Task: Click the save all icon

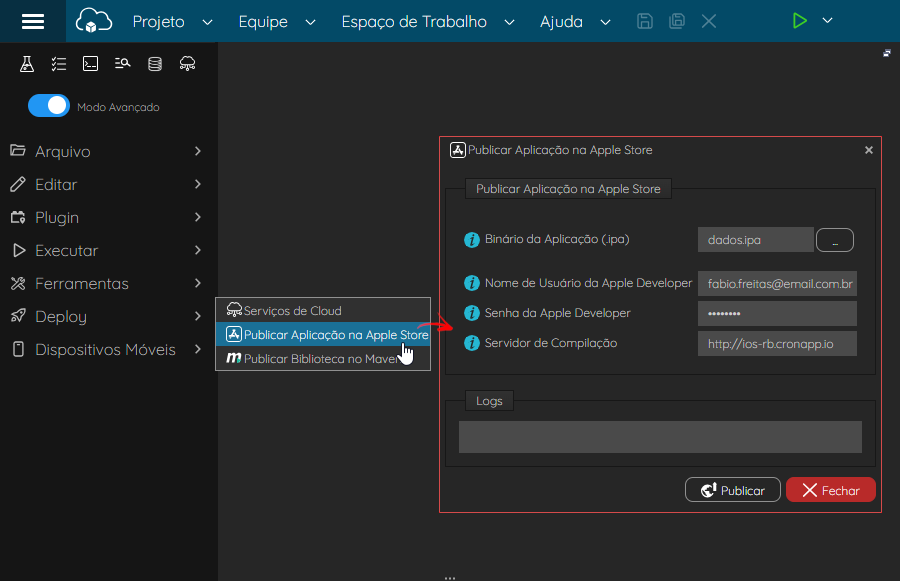Action: click(x=677, y=21)
